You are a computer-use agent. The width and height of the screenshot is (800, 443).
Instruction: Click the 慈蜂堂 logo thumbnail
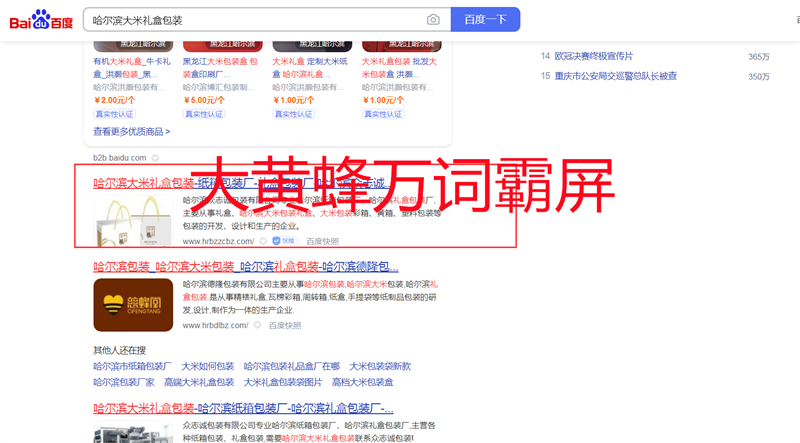[x=133, y=305]
